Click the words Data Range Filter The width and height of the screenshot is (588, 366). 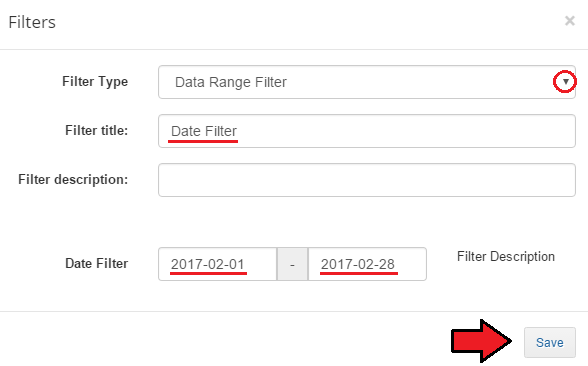[x=231, y=82]
